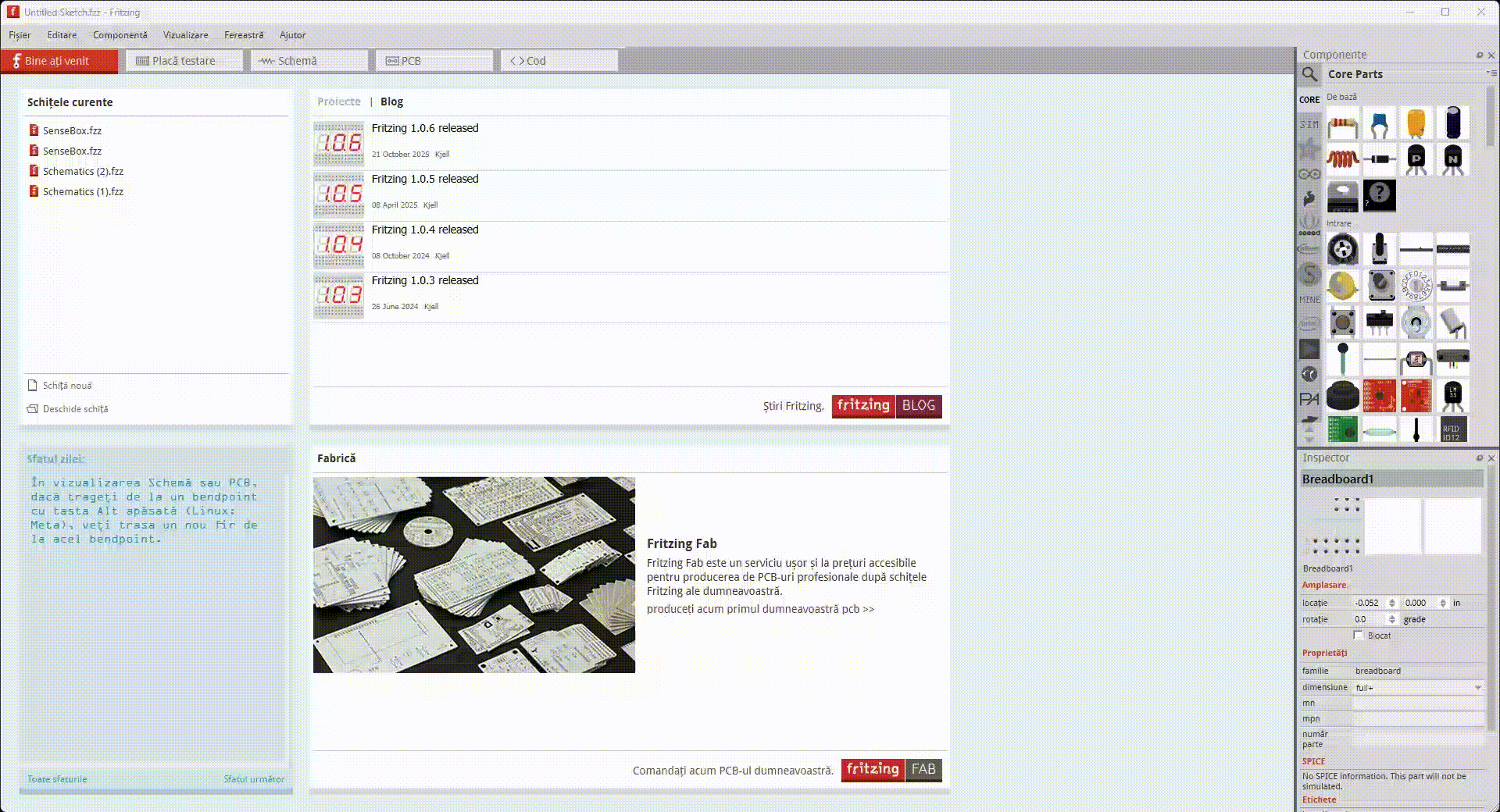The height and width of the screenshot is (812, 1500).
Task: Select the resistor part in Core Parts
Action: tap(1342, 123)
